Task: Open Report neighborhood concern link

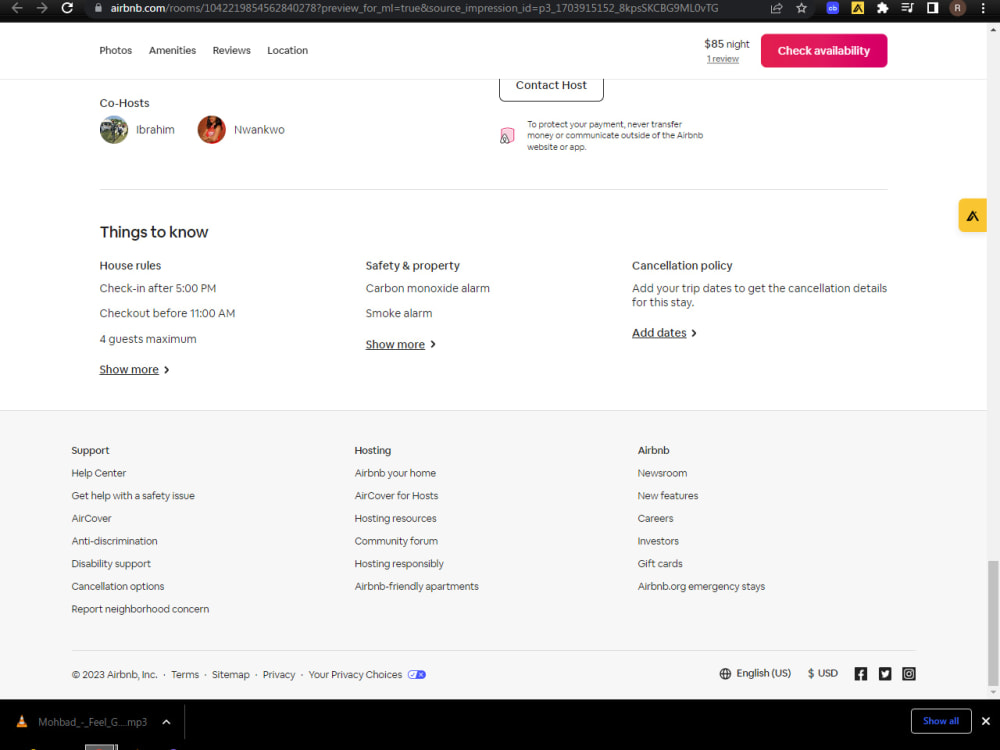Action: (x=140, y=609)
